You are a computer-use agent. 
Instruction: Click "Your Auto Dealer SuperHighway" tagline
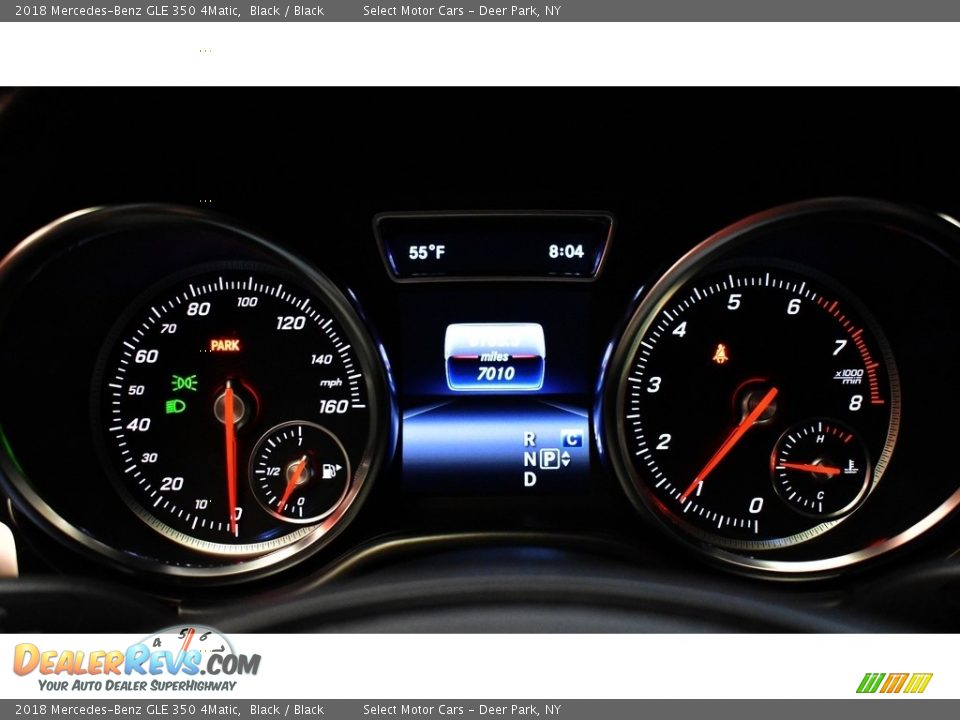click(137, 685)
